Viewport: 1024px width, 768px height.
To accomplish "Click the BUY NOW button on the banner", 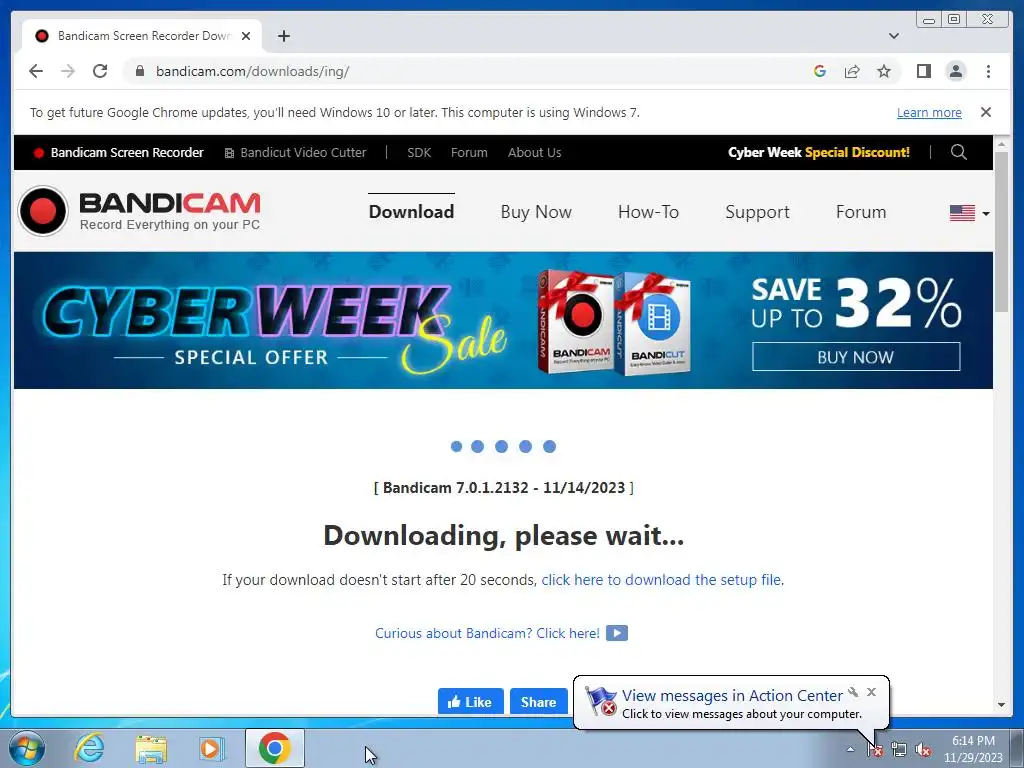I will (x=856, y=357).
